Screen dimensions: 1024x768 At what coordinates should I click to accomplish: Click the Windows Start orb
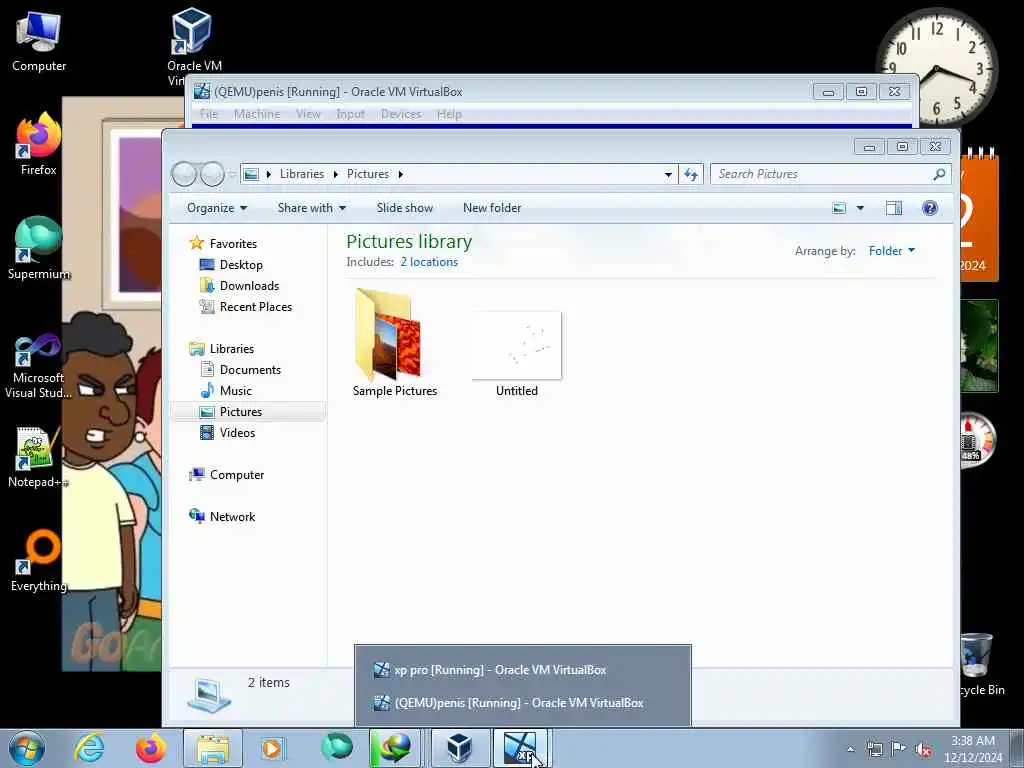[x=27, y=748]
